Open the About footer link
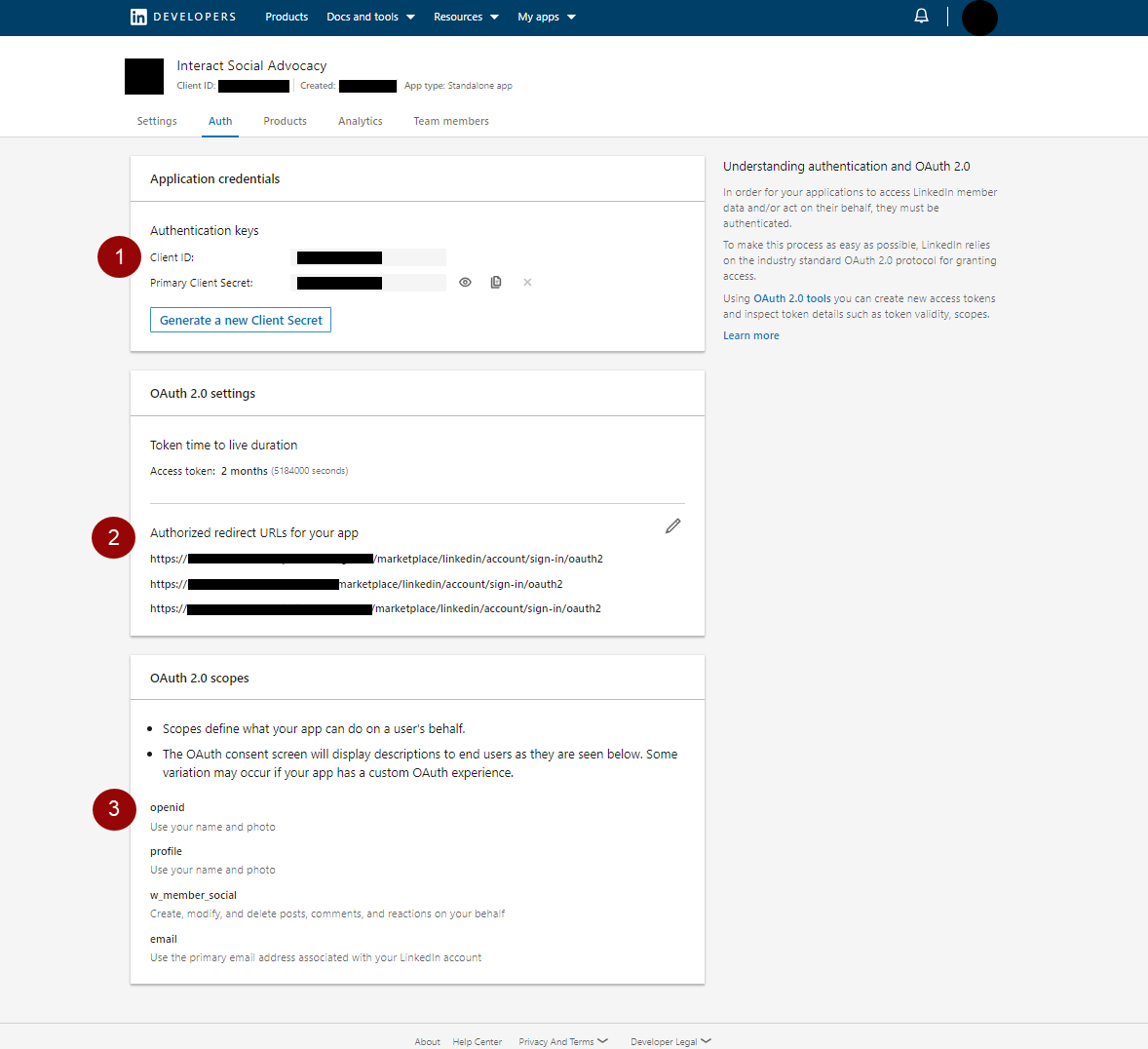This screenshot has height=1049, width=1148. 428,1041
